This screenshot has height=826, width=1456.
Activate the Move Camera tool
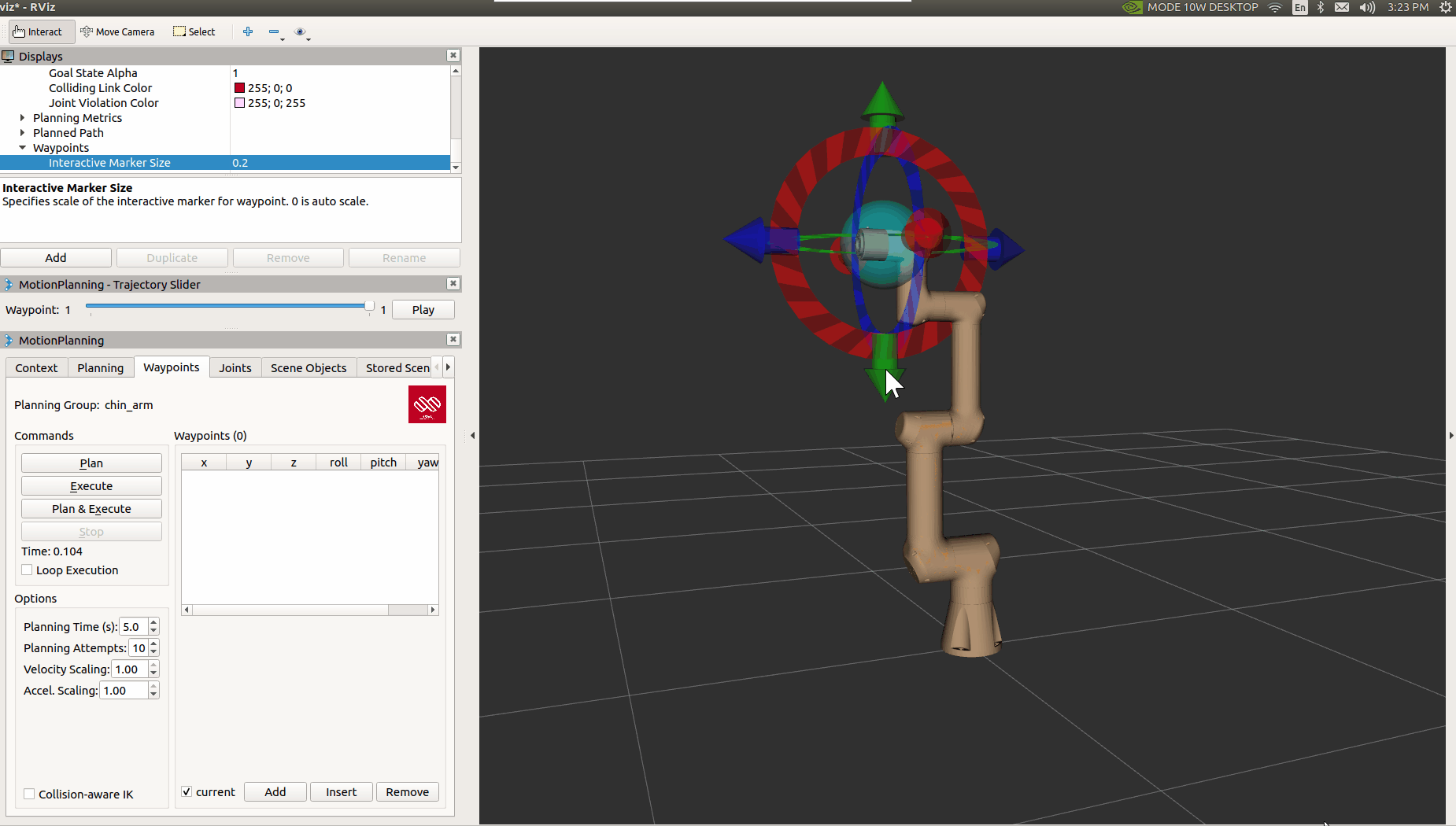(x=117, y=31)
